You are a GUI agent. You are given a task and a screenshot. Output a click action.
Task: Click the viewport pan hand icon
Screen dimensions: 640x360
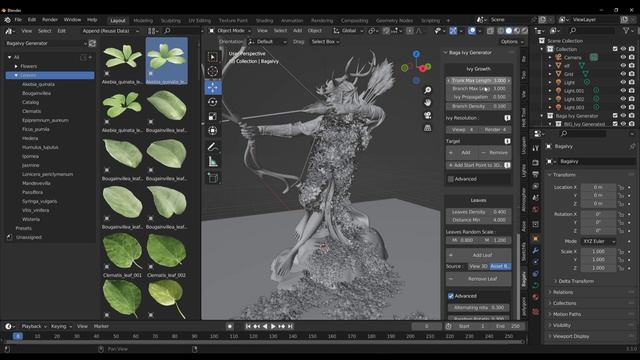(427, 102)
